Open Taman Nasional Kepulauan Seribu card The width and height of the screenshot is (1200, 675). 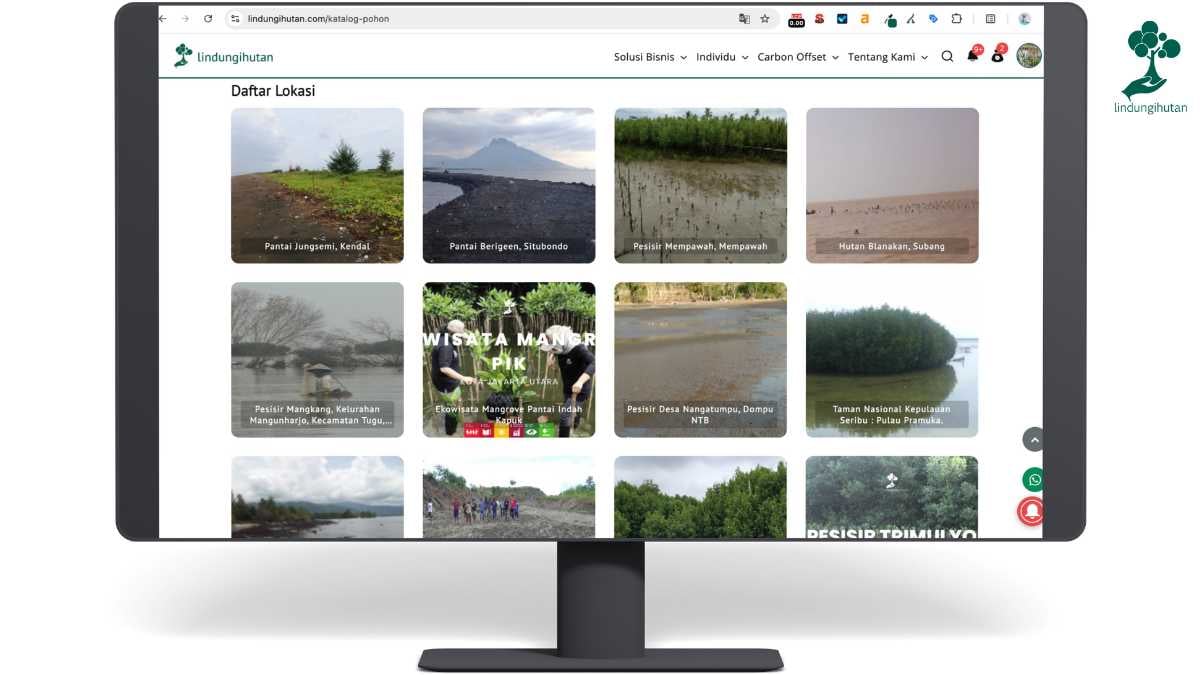click(x=892, y=359)
